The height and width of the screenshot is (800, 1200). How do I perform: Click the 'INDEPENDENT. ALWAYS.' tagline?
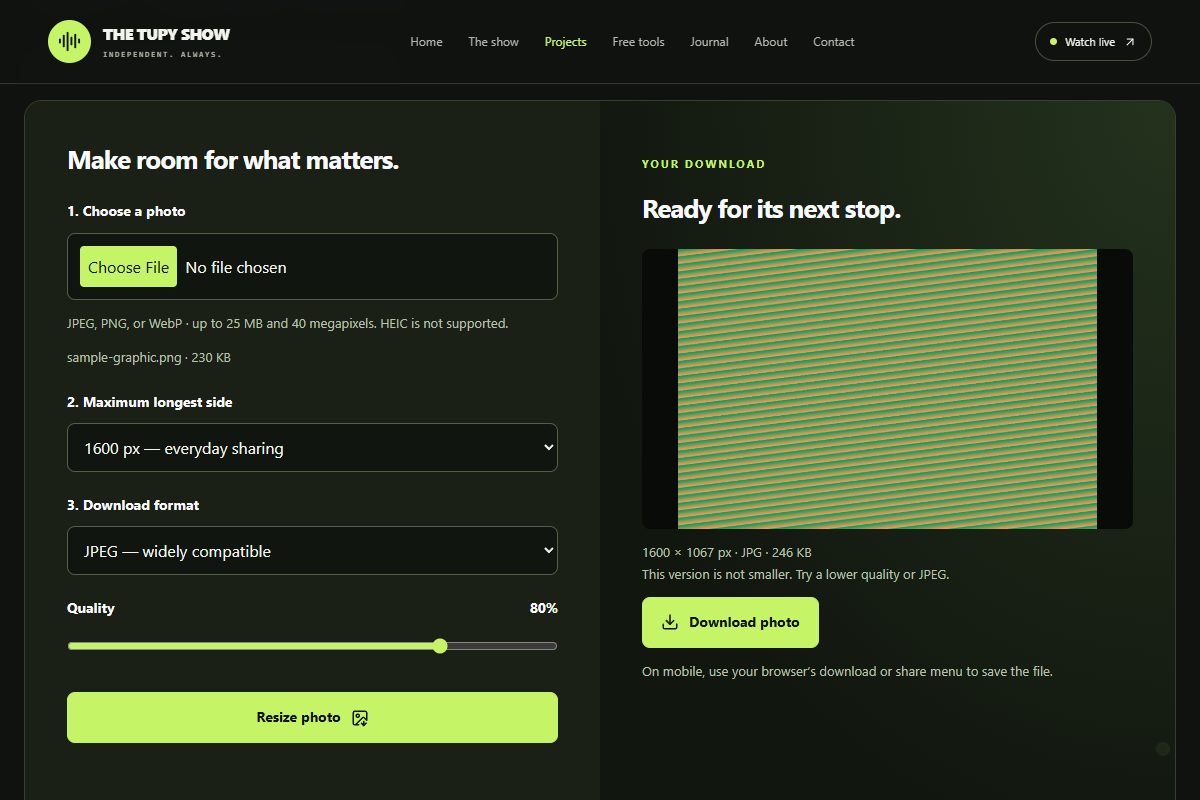tap(162, 54)
